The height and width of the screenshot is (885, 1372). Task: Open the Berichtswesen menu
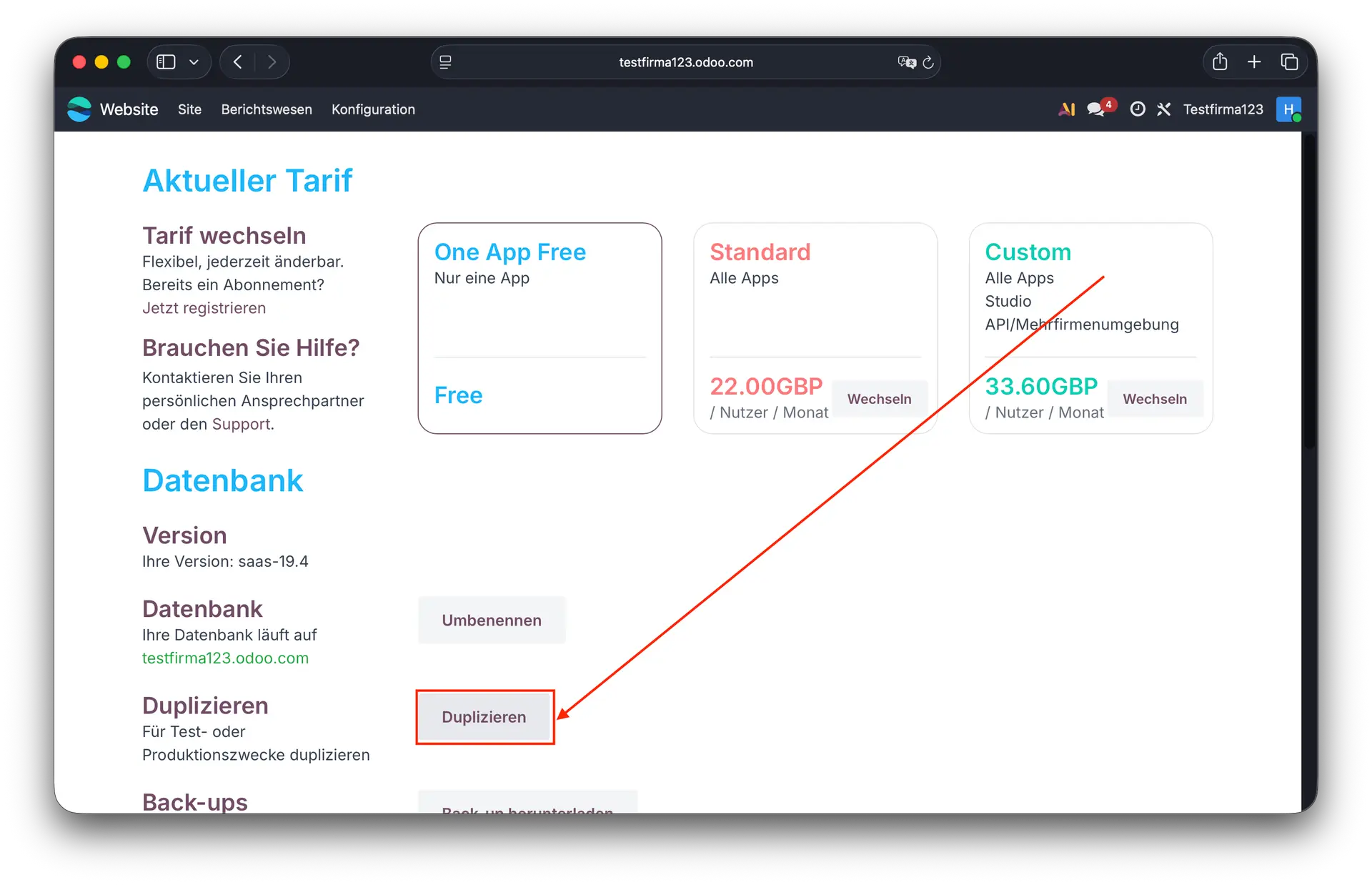click(x=267, y=109)
